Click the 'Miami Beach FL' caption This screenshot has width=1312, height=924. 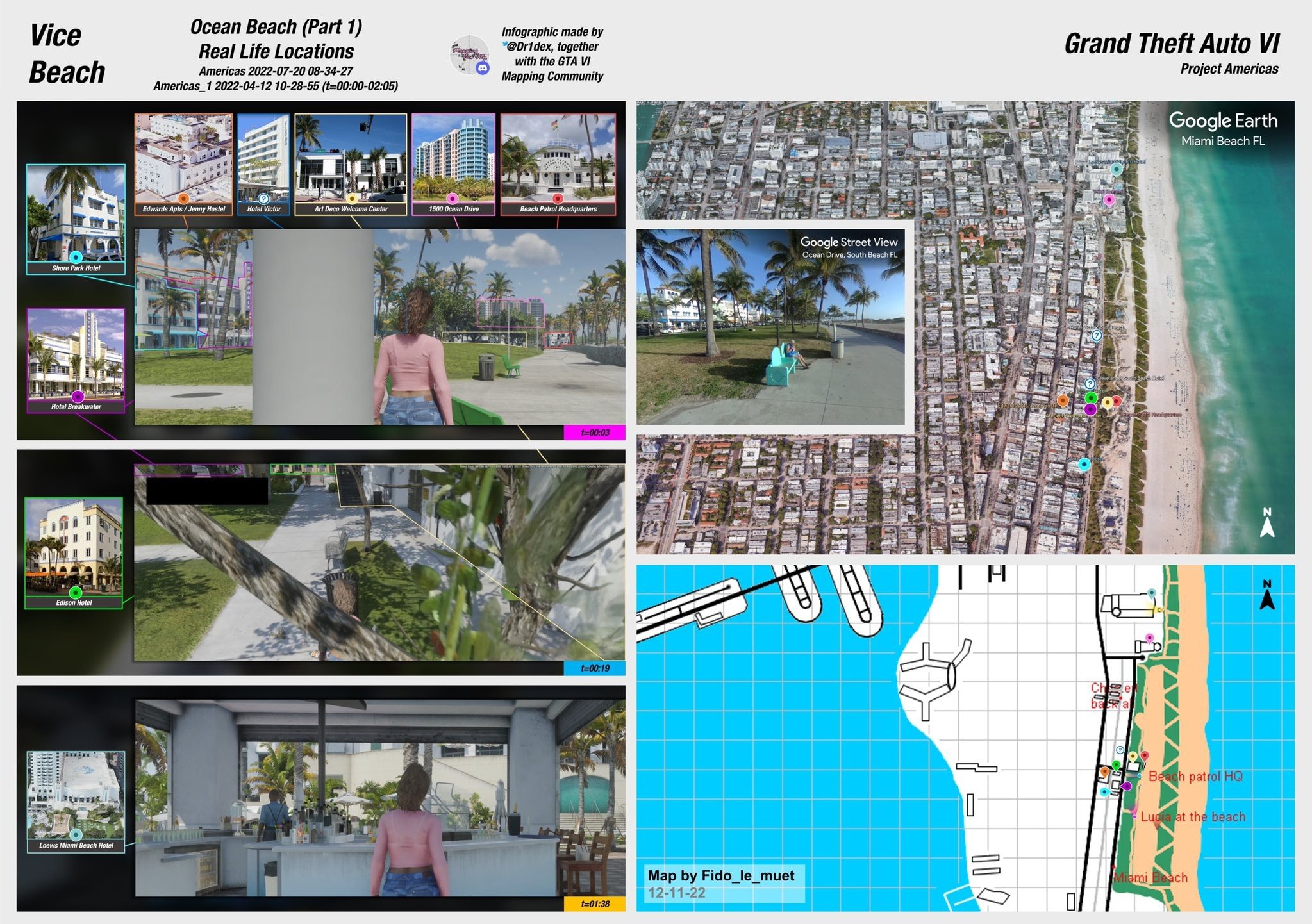[1223, 141]
